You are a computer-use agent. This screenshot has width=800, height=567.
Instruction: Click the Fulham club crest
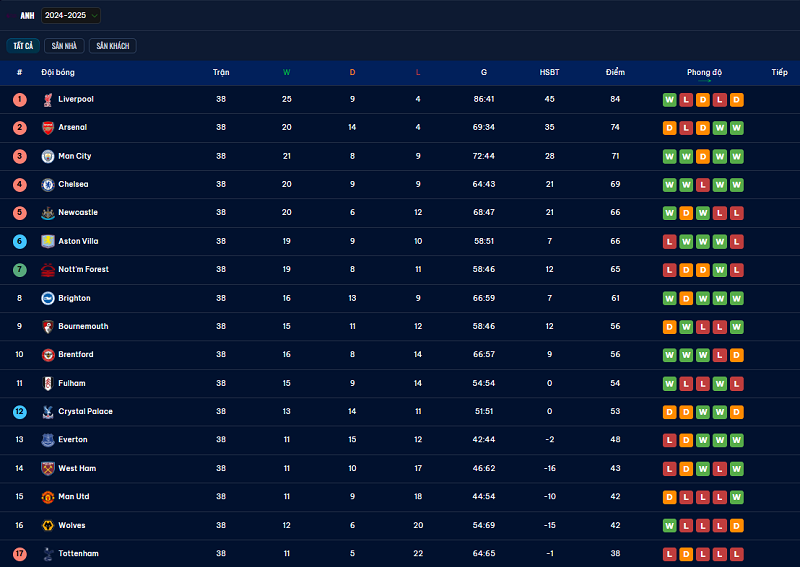48,383
